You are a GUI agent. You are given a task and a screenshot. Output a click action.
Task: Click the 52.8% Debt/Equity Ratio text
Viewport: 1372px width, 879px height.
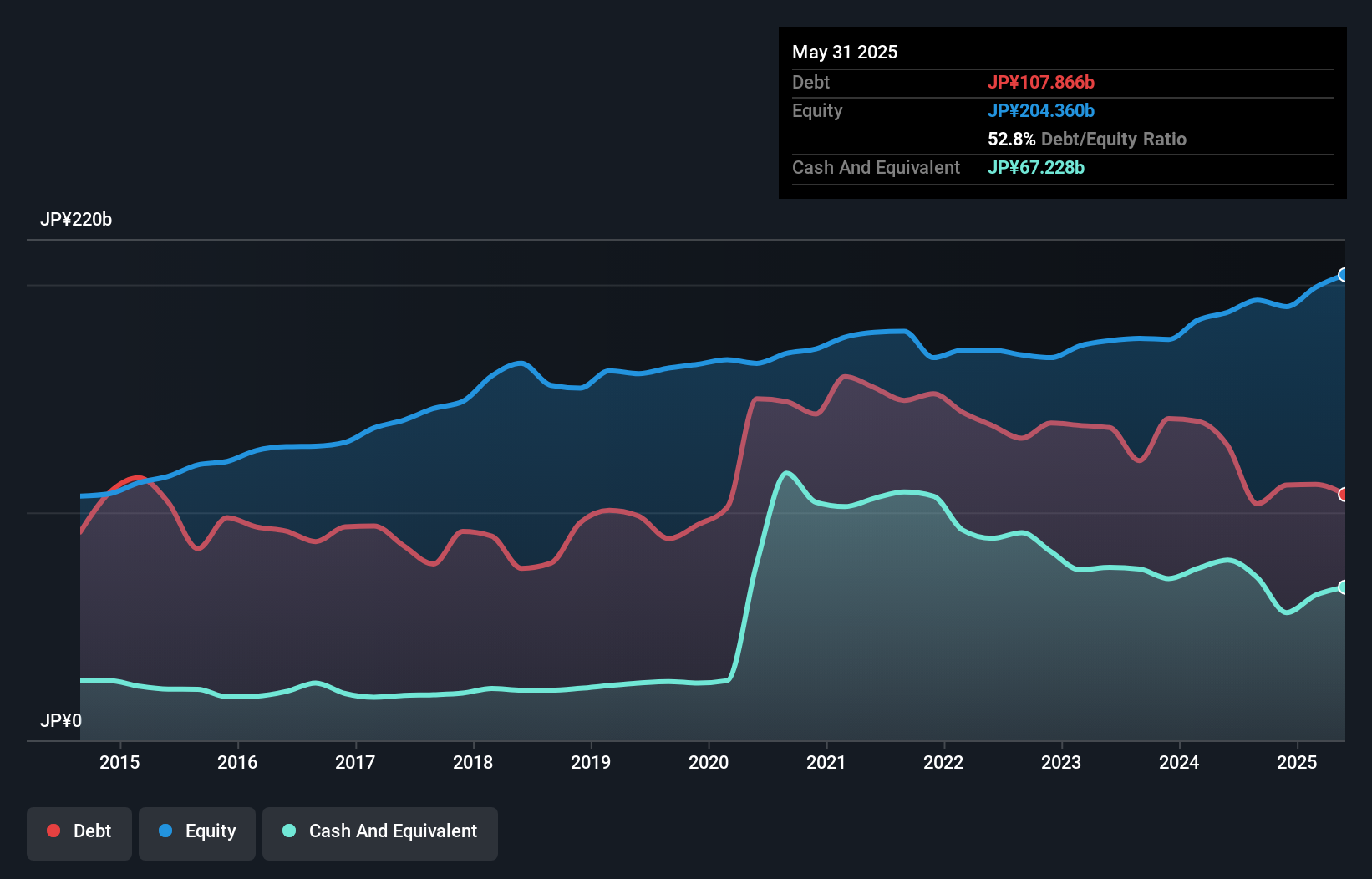1086,140
